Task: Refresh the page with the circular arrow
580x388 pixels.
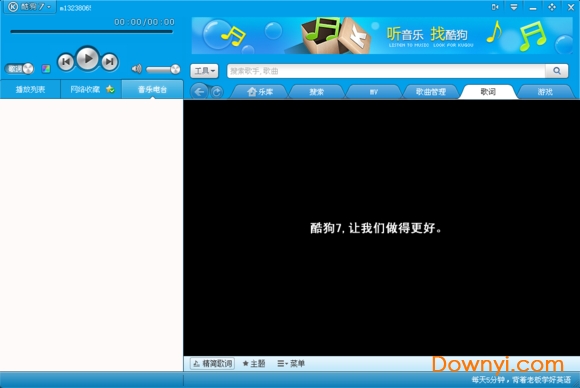Action: tap(217, 92)
